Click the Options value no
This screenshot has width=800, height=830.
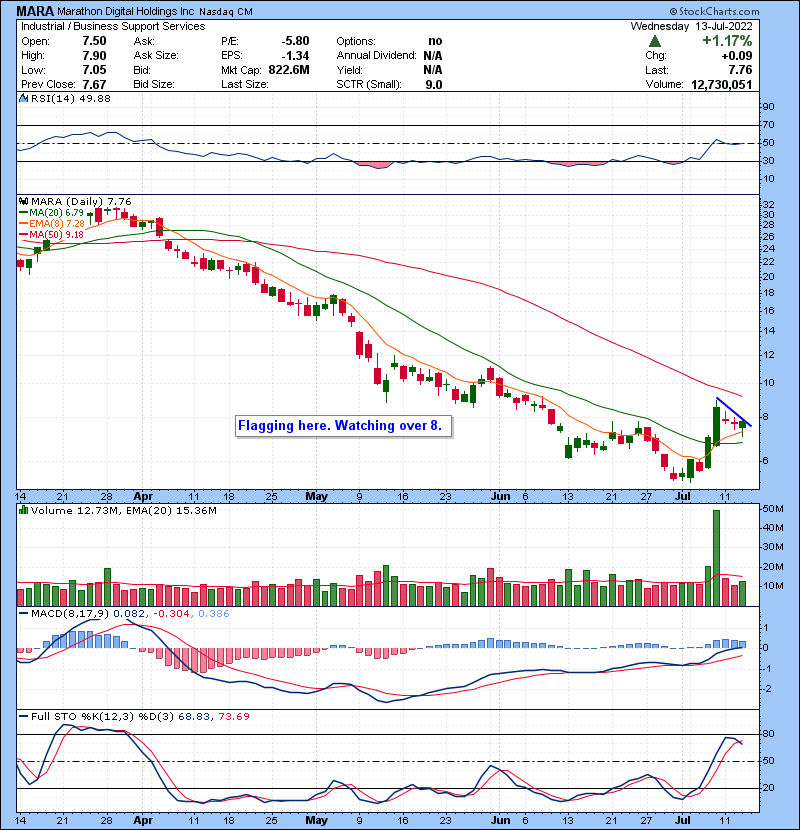point(435,41)
